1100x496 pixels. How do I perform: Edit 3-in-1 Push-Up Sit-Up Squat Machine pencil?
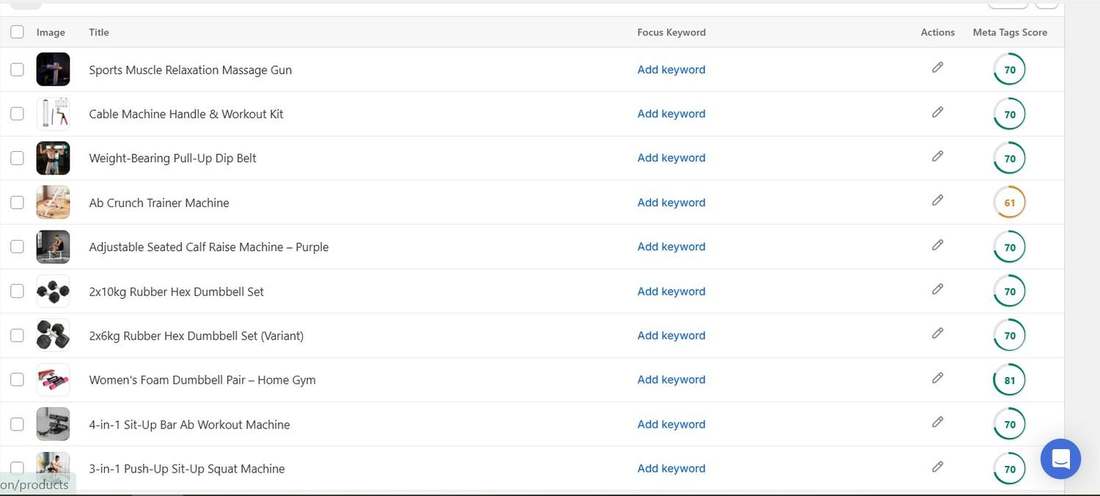(x=937, y=467)
